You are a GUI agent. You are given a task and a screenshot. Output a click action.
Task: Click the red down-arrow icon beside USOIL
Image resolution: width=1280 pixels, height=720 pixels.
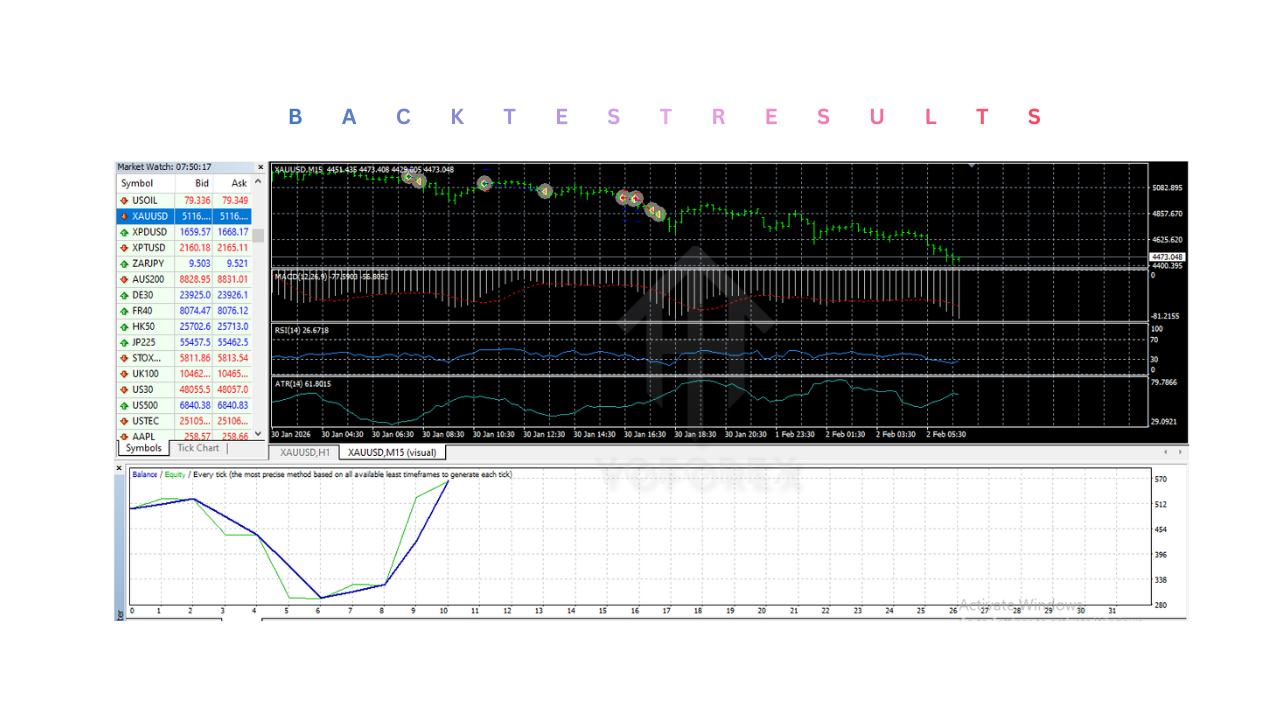(122, 200)
